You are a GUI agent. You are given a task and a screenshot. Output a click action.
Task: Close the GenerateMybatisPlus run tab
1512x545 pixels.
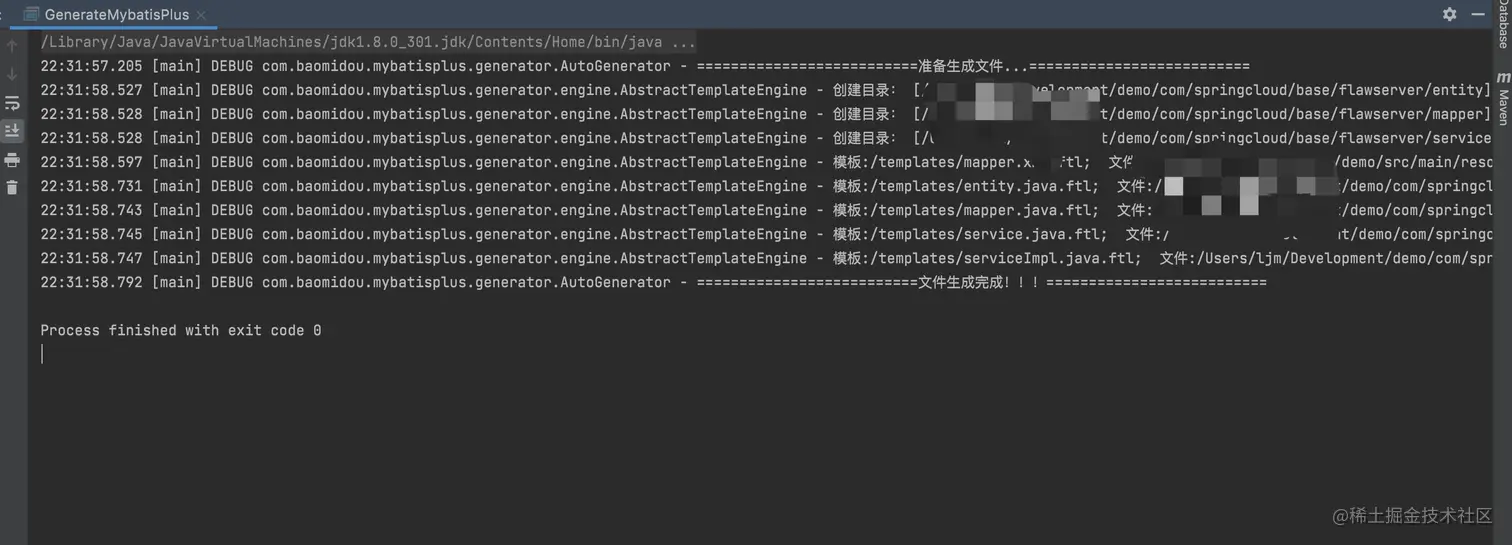(201, 15)
